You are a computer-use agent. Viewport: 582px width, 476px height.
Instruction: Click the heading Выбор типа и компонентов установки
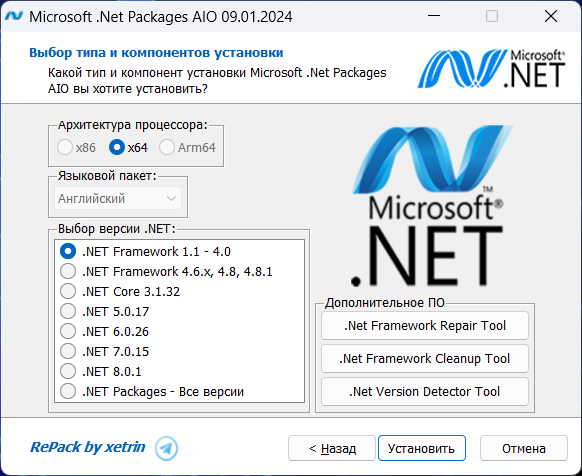point(156,53)
